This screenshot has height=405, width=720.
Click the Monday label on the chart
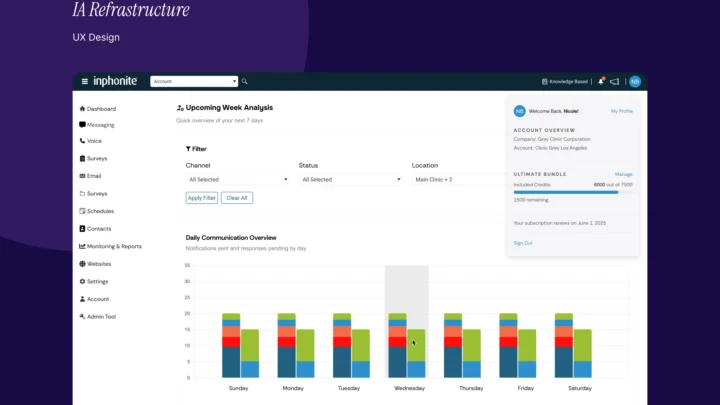coord(293,388)
